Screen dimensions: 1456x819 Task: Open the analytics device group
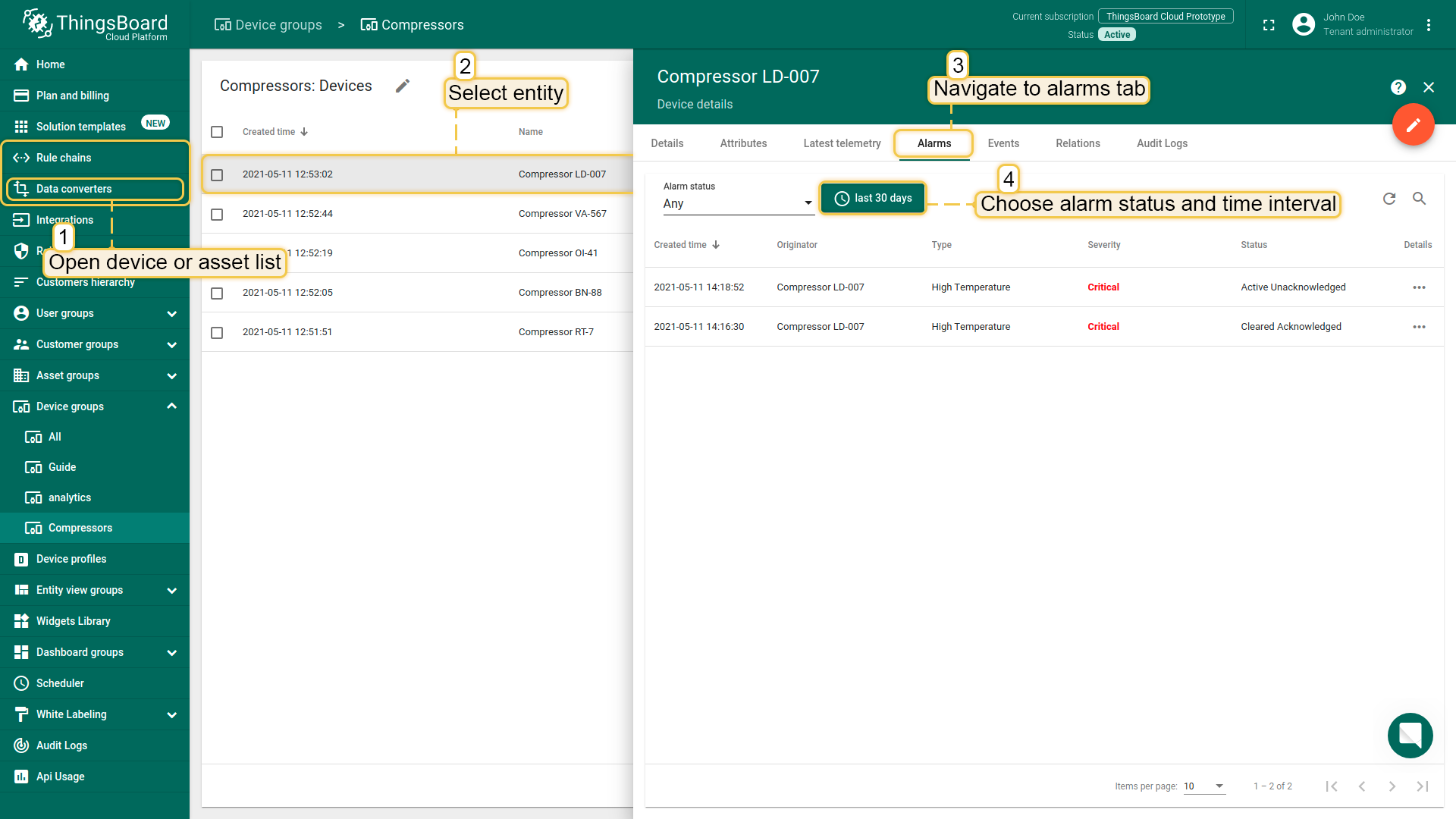(95, 497)
